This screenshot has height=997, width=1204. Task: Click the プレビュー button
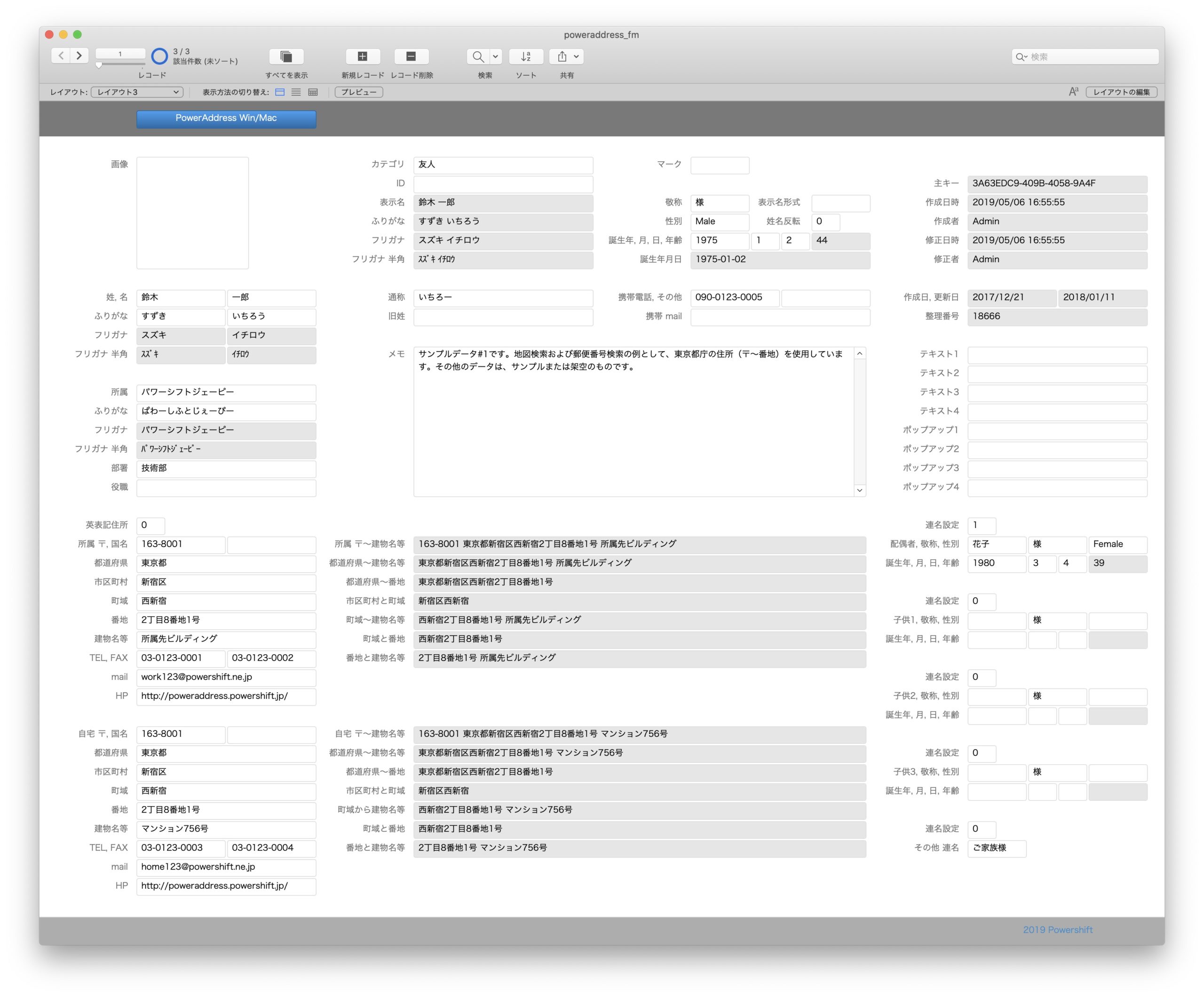tap(359, 92)
